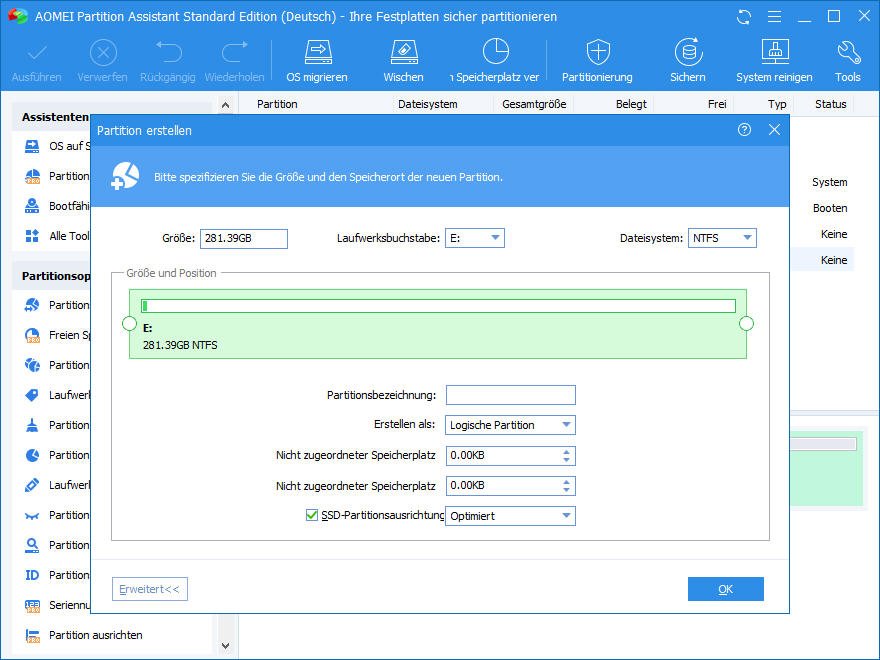Open help in Partition erstellen dialog
This screenshot has height=660, width=880.
[x=744, y=130]
